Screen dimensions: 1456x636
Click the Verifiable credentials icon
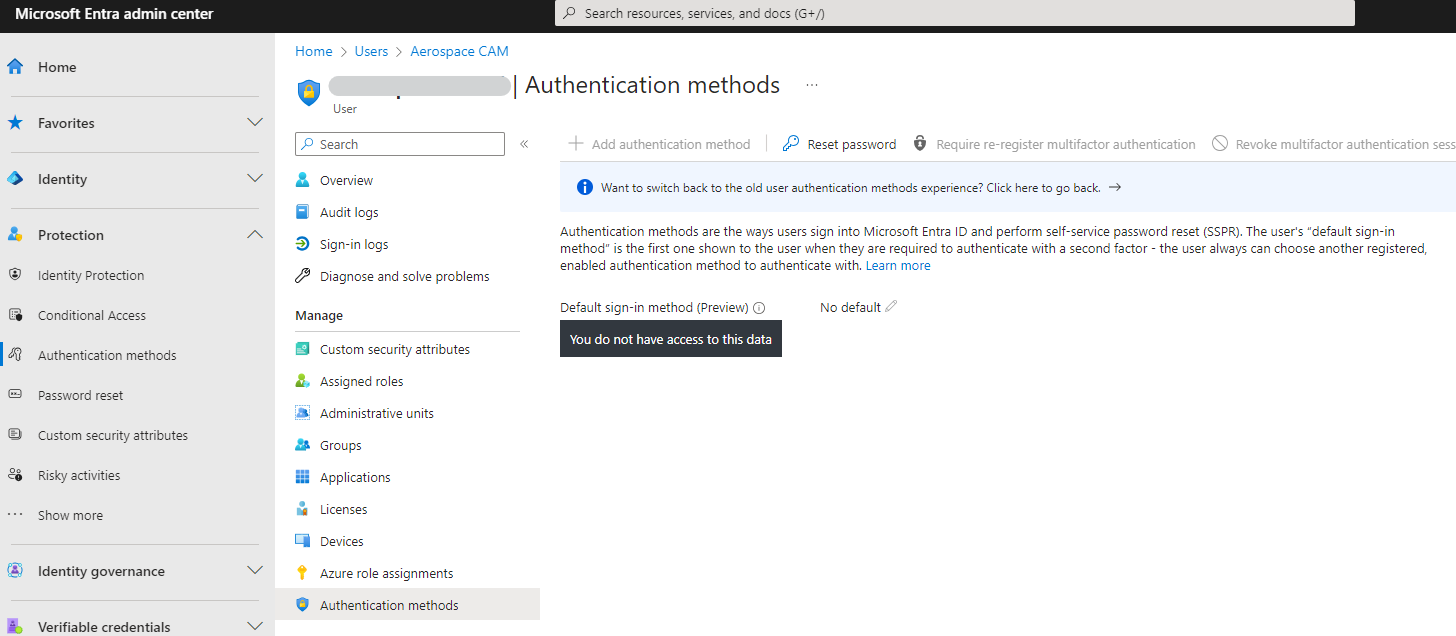point(15,627)
